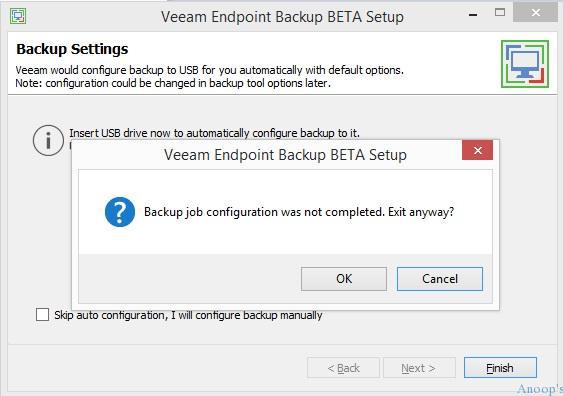Click the greyed-out Next button
The height and width of the screenshot is (396, 563).
[x=419, y=368]
